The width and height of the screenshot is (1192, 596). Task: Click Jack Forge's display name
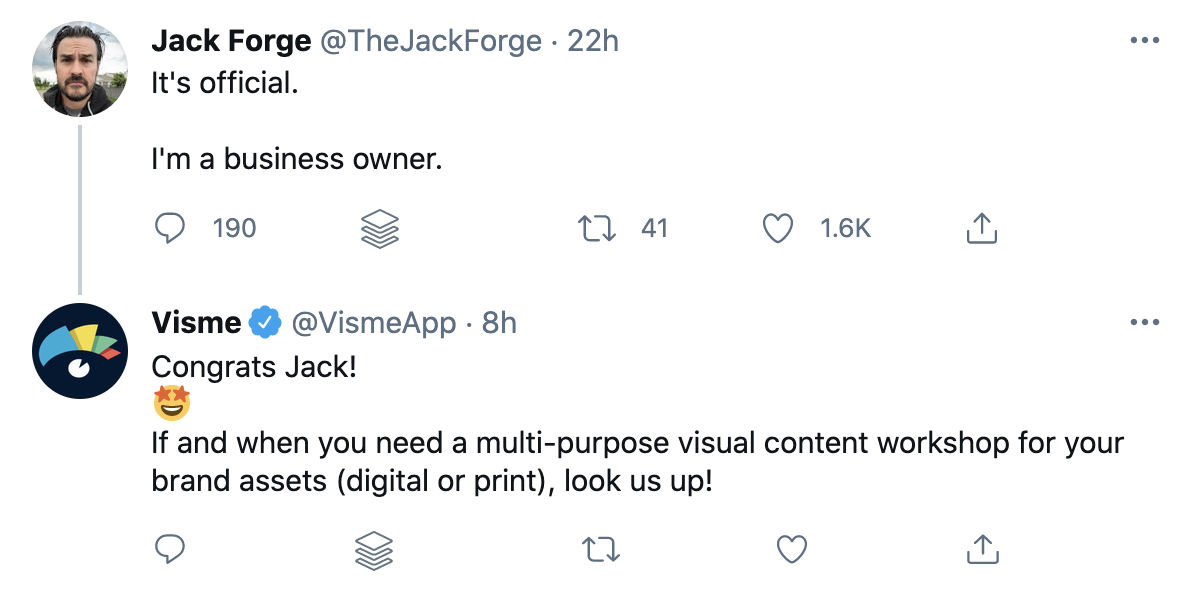231,41
